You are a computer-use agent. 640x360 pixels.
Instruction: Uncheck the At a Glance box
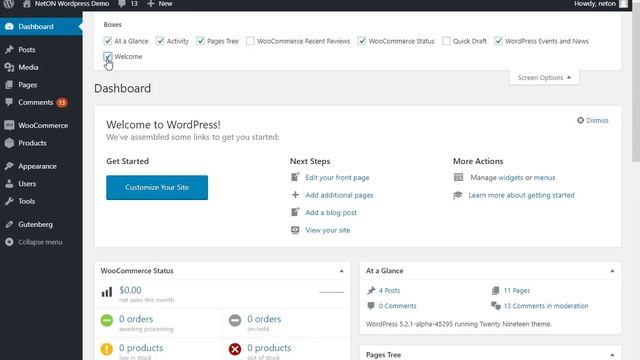click(108, 41)
